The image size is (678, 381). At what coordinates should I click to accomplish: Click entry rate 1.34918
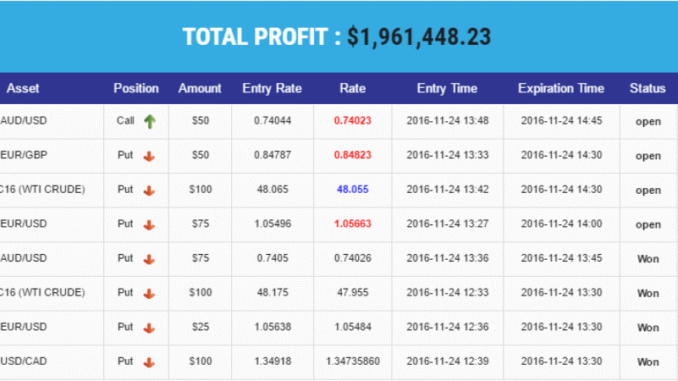click(x=272, y=361)
